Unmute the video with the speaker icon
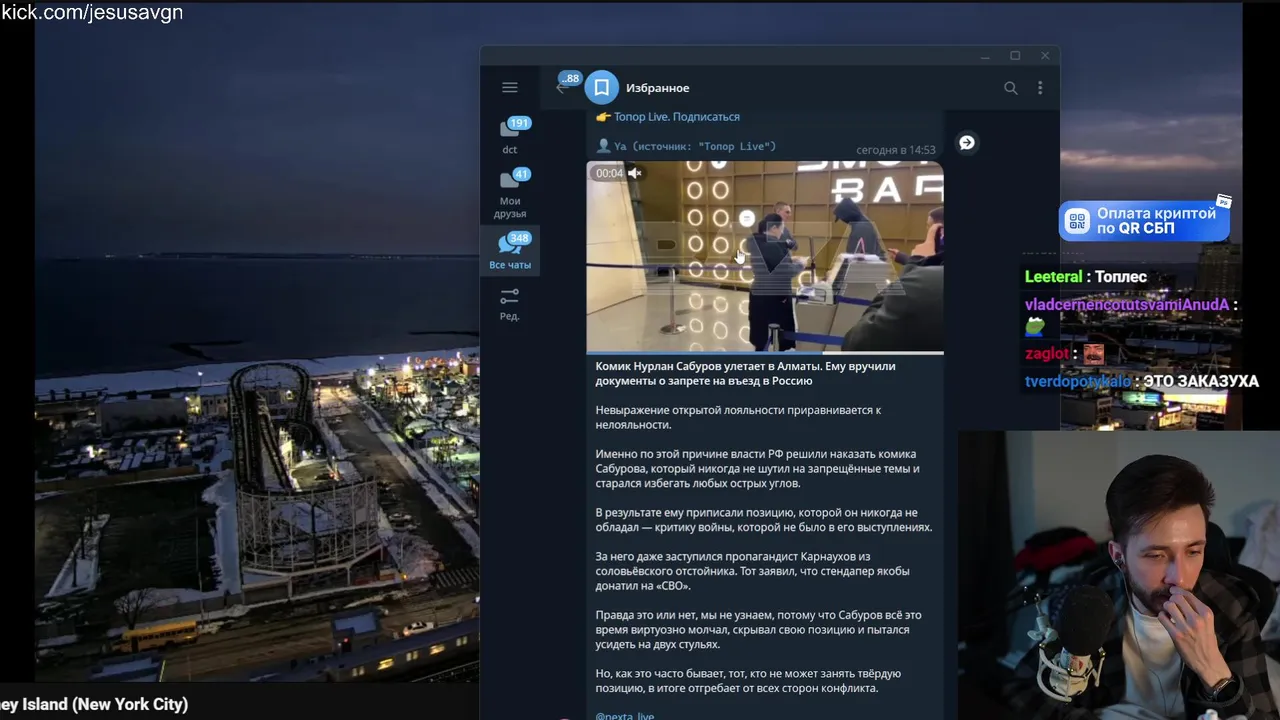The width and height of the screenshot is (1280, 720). [x=634, y=173]
